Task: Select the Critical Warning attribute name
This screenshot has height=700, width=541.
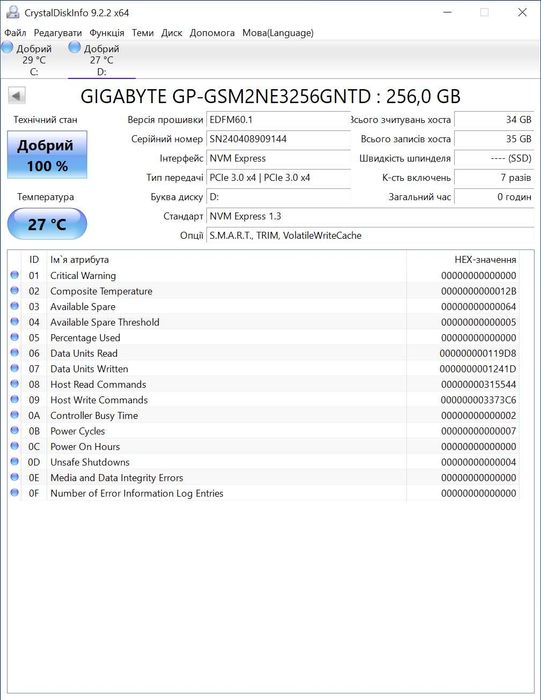Action: 83,275
